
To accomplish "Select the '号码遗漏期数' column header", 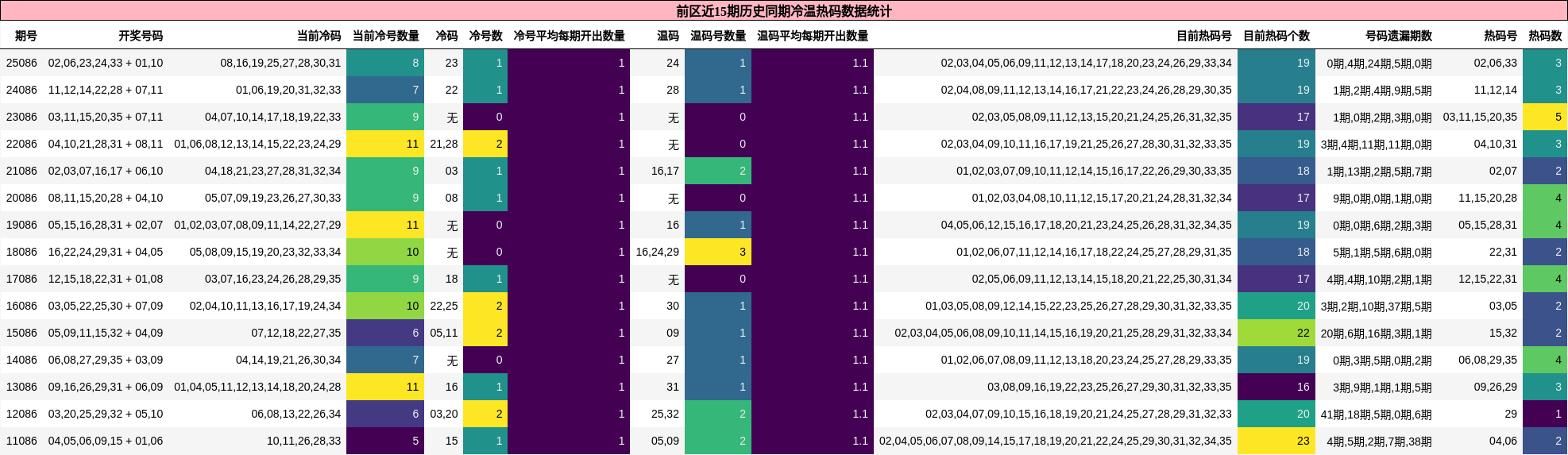I will coord(1399,36).
